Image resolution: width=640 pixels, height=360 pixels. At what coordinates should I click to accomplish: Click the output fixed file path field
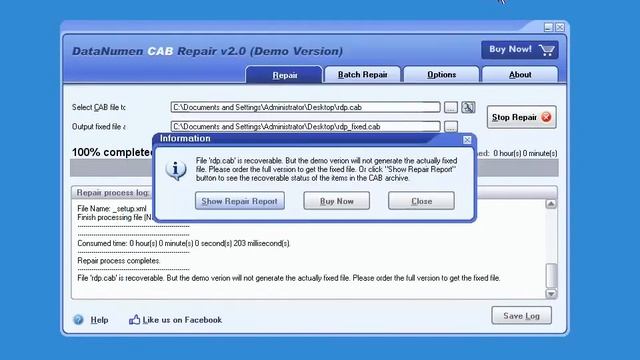[305, 127]
